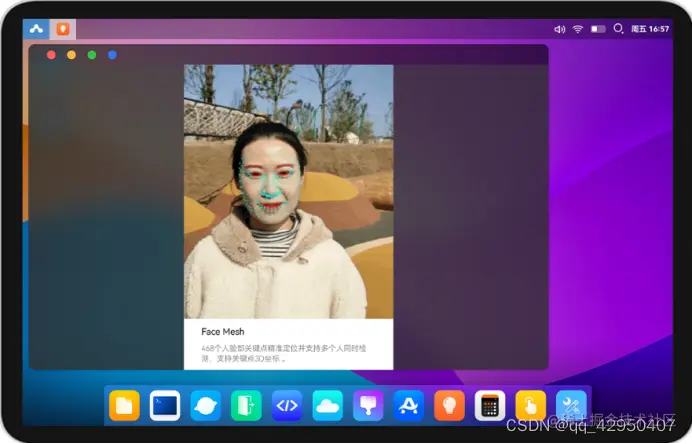The height and width of the screenshot is (444, 692).
Task: Check the battery indicator in the status bar
Action: coord(598,29)
